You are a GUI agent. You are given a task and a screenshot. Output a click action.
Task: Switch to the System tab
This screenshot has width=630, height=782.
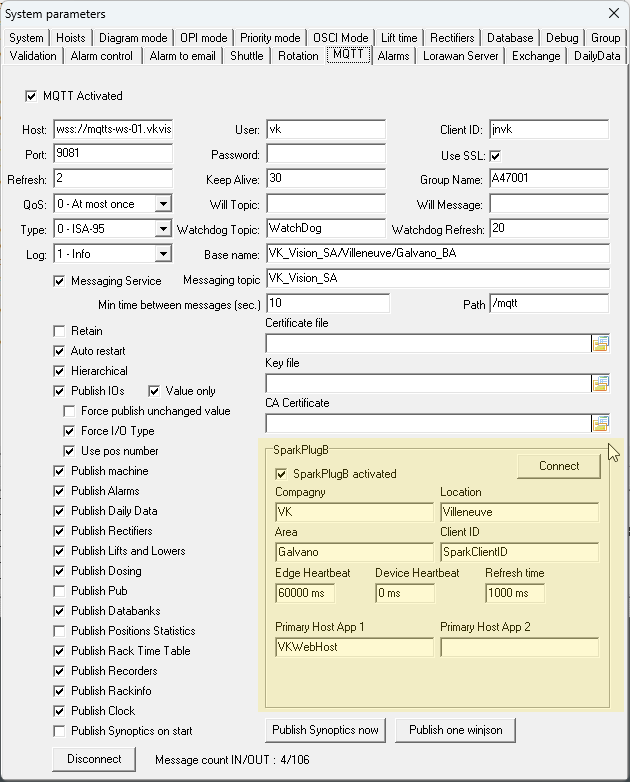pyautogui.click(x=26, y=38)
